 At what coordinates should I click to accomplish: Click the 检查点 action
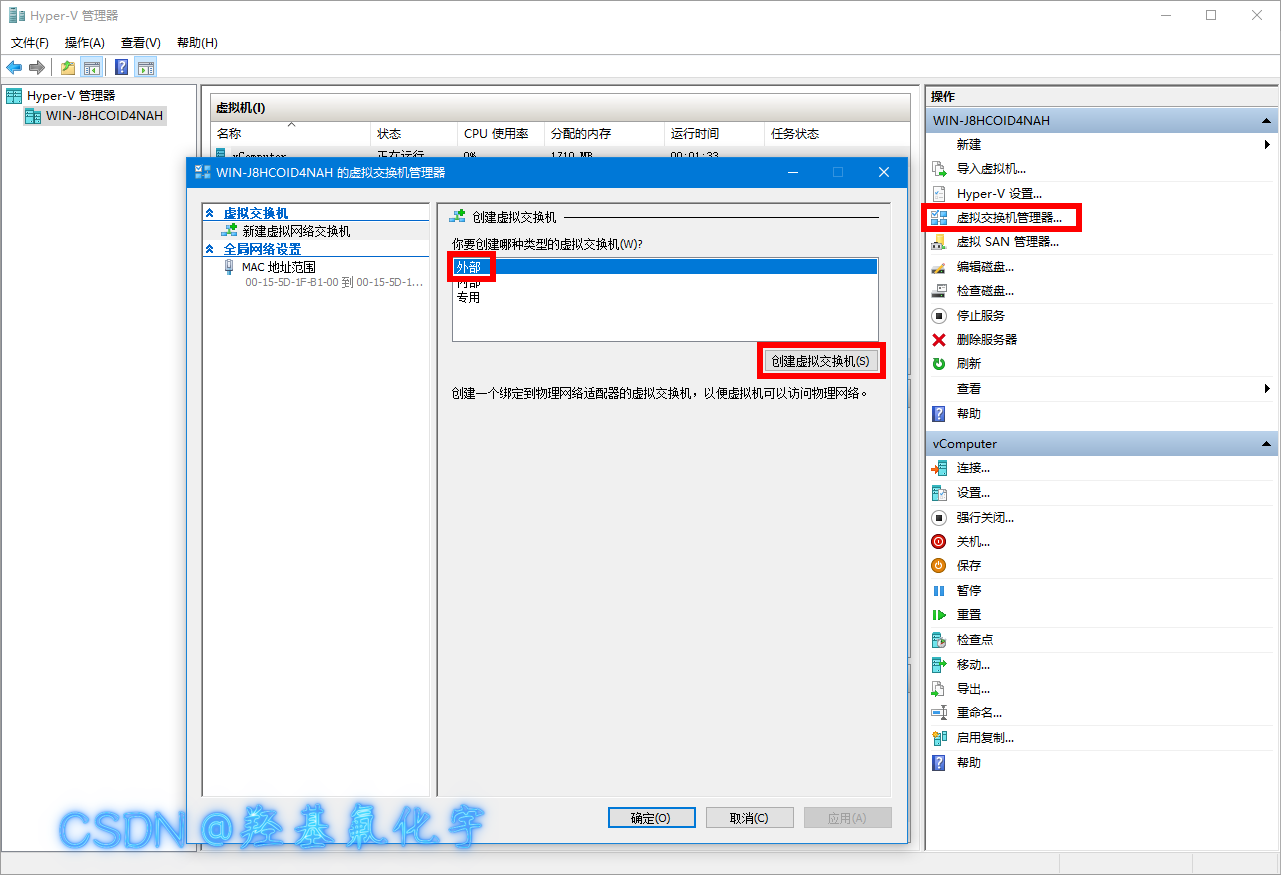click(x=974, y=640)
